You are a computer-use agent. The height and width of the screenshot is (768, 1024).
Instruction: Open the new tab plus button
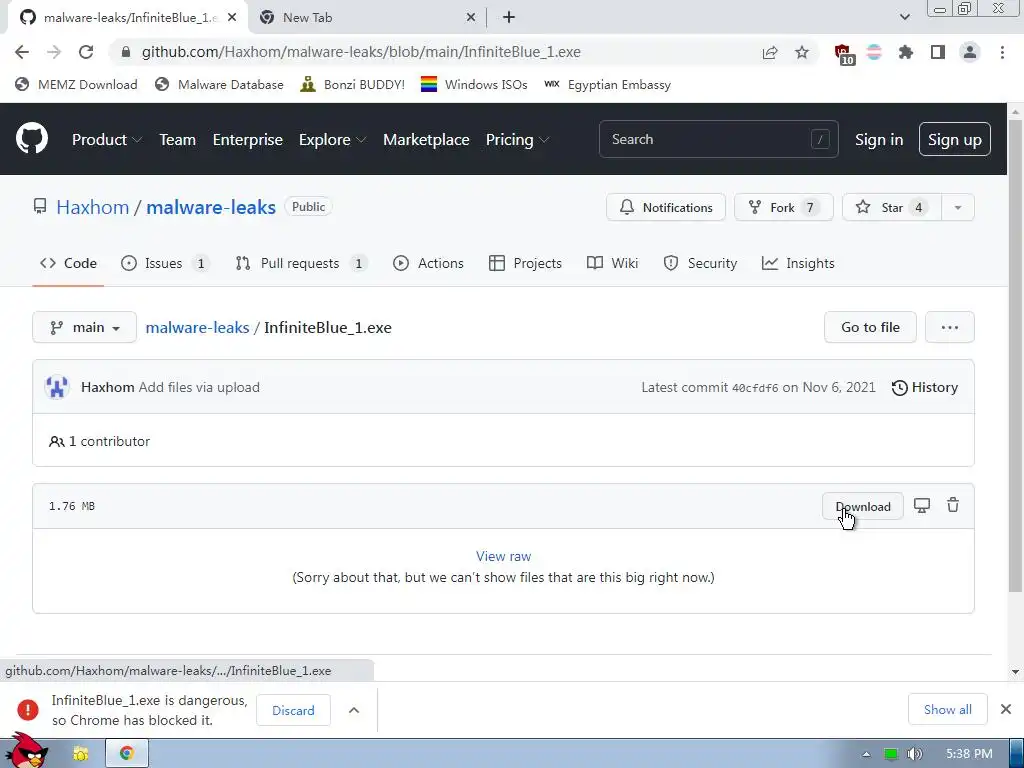click(x=509, y=18)
